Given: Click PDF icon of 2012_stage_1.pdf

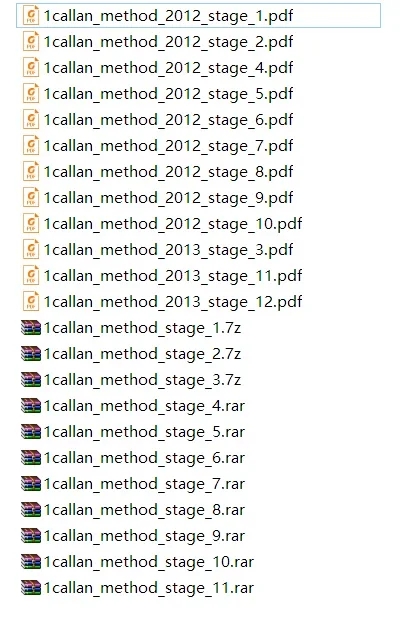Looking at the screenshot, I should coord(31,16).
